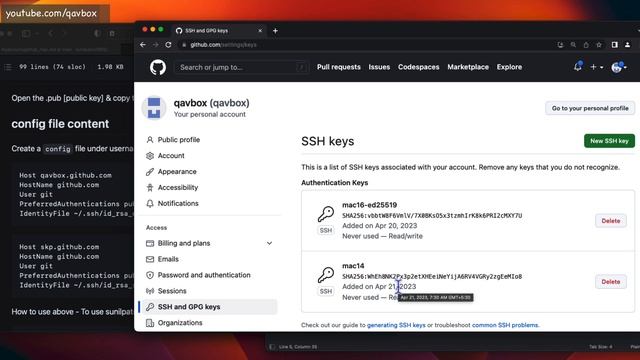Screen dimensions: 640x360
Task: Click the mac14 key title
Action: coord(353,266)
